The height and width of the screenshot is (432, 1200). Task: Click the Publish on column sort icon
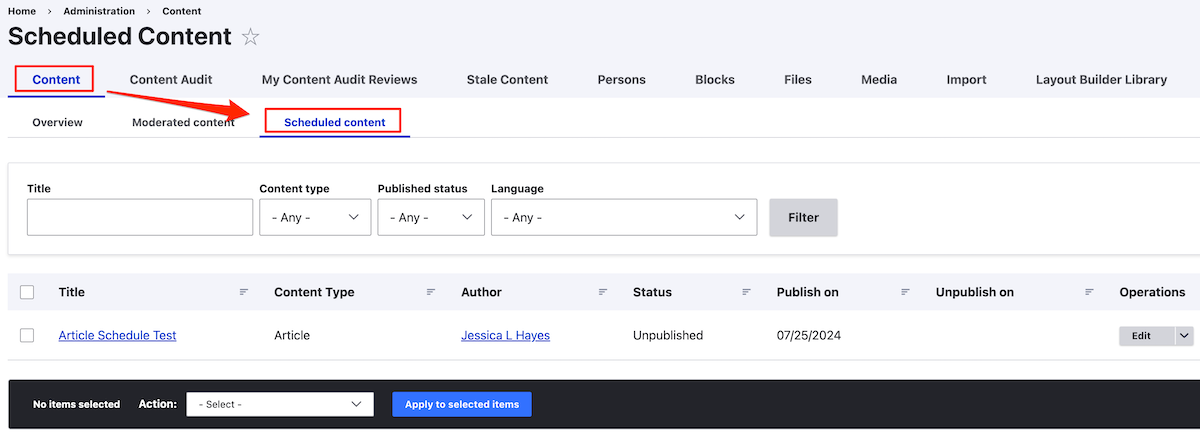pyautogui.click(x=905, y=292)
